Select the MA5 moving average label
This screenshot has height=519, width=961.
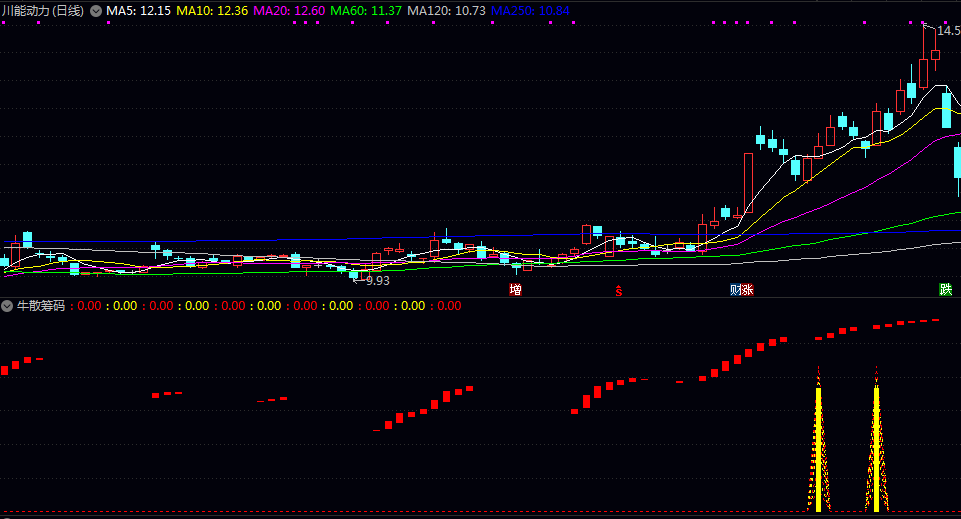[138, 10]
